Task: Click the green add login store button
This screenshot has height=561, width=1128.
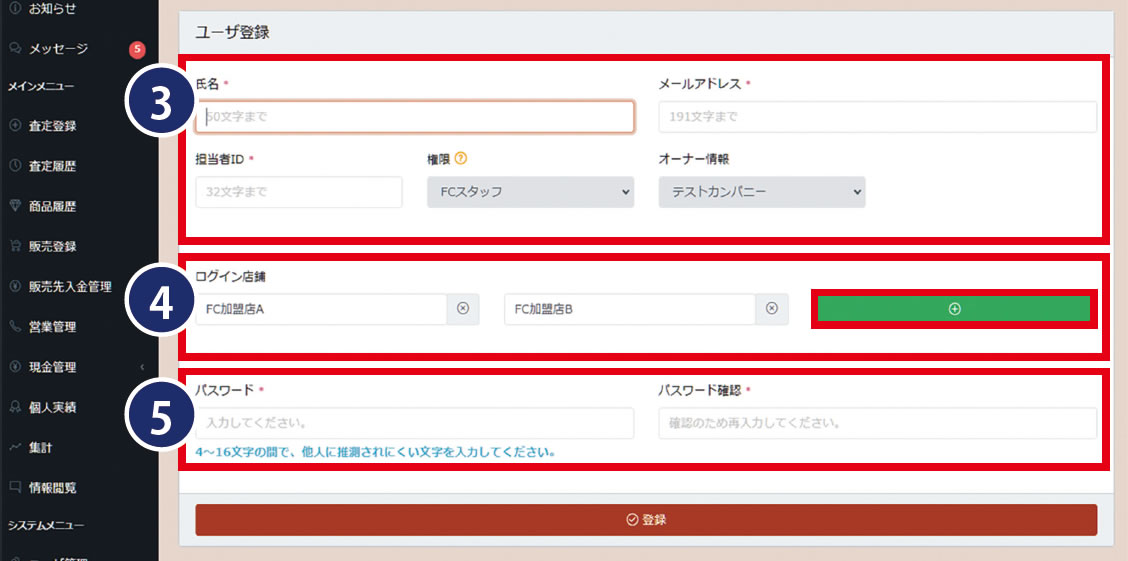Action: 953,310
